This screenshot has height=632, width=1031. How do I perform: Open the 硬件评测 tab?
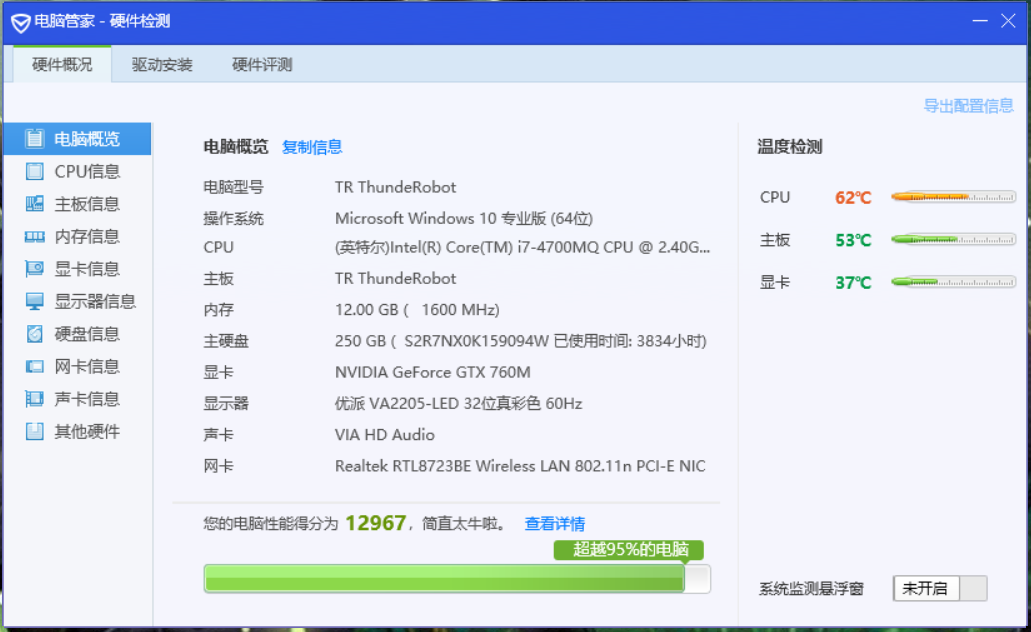point(262,64)
